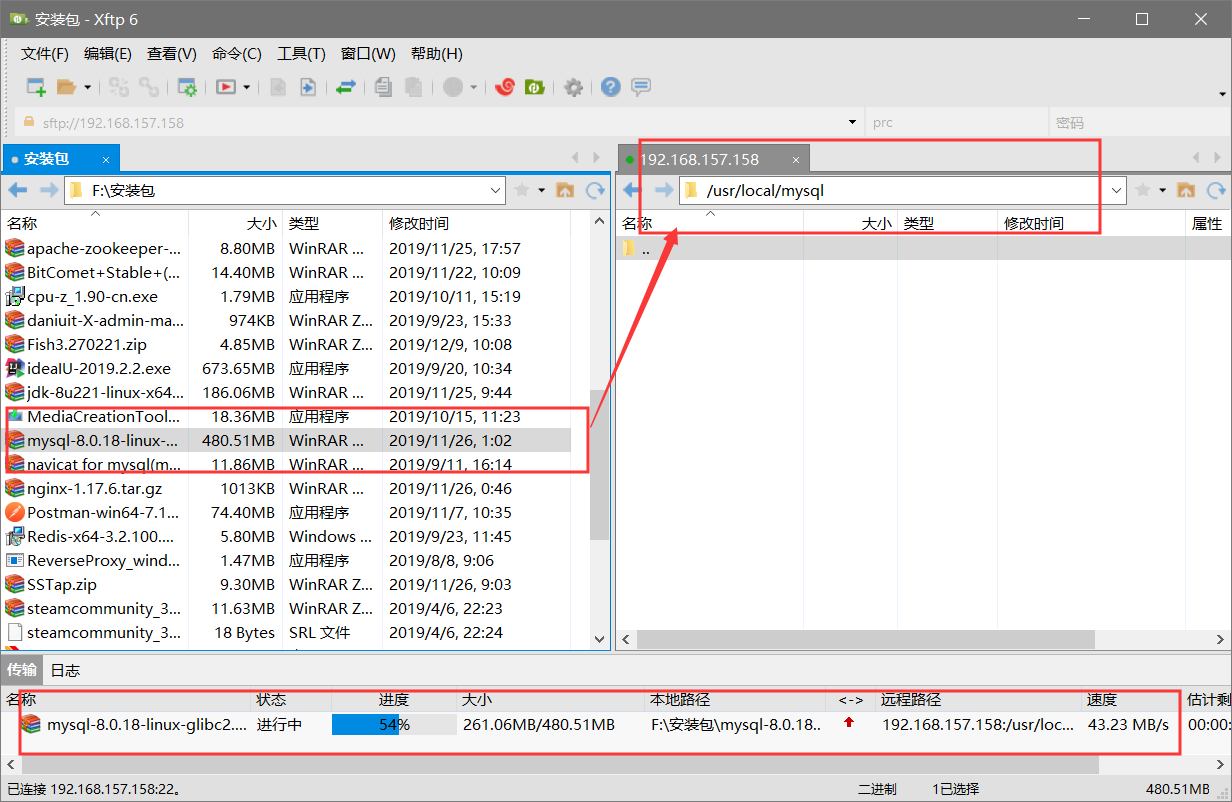Expand the F:\安装包 path dropdown
This screenshot has height=802, width=1232.
point(496,190)
